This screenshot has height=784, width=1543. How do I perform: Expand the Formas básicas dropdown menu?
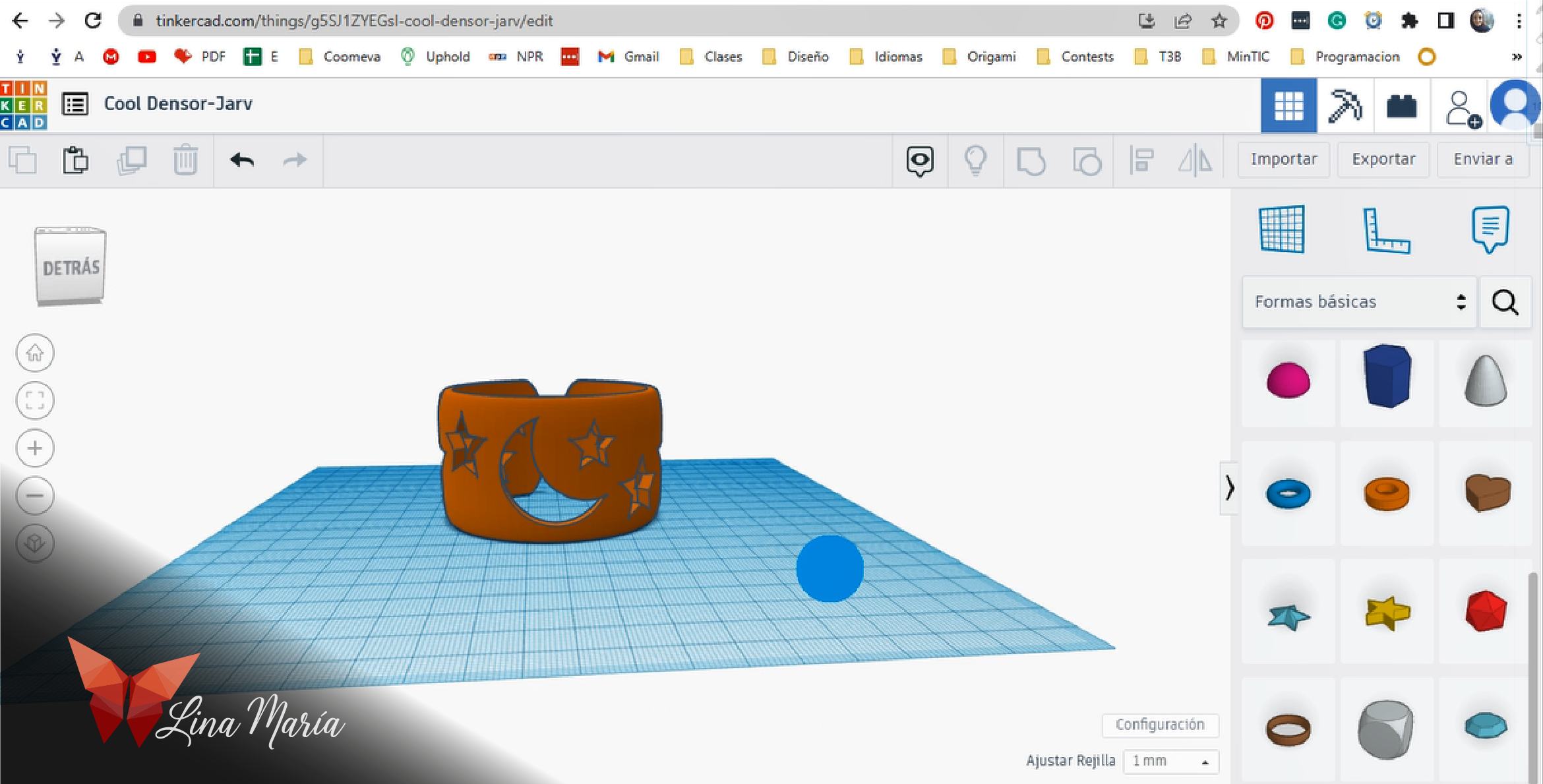[1362, 301]
